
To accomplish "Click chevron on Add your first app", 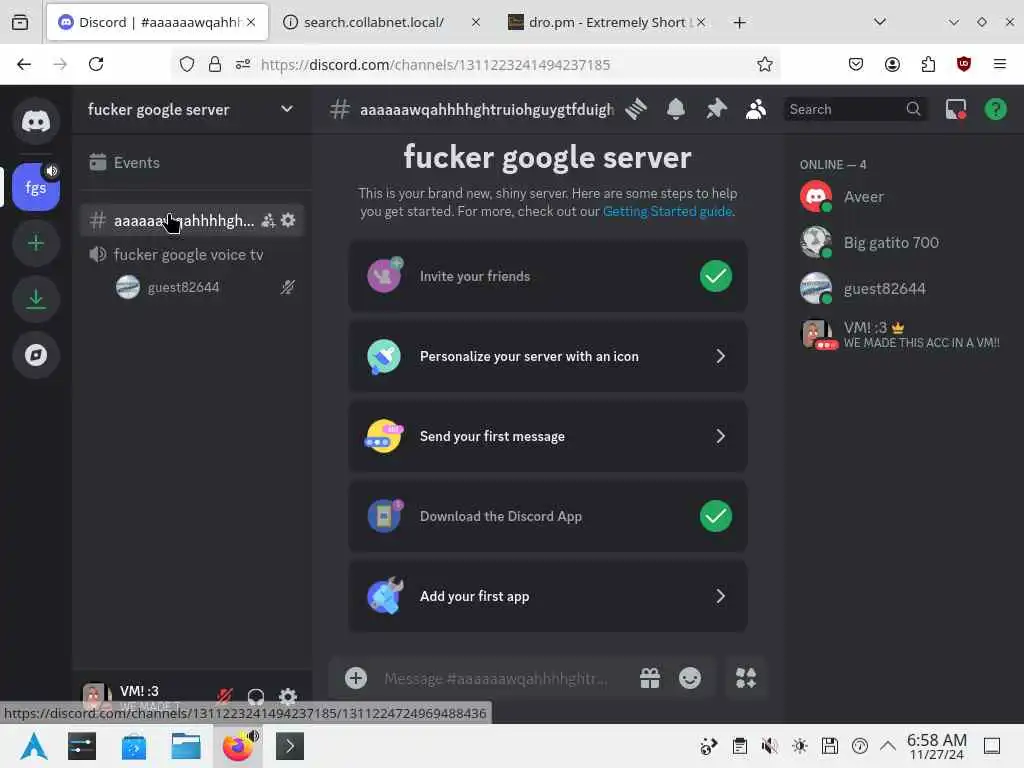I will coord(720,596).
